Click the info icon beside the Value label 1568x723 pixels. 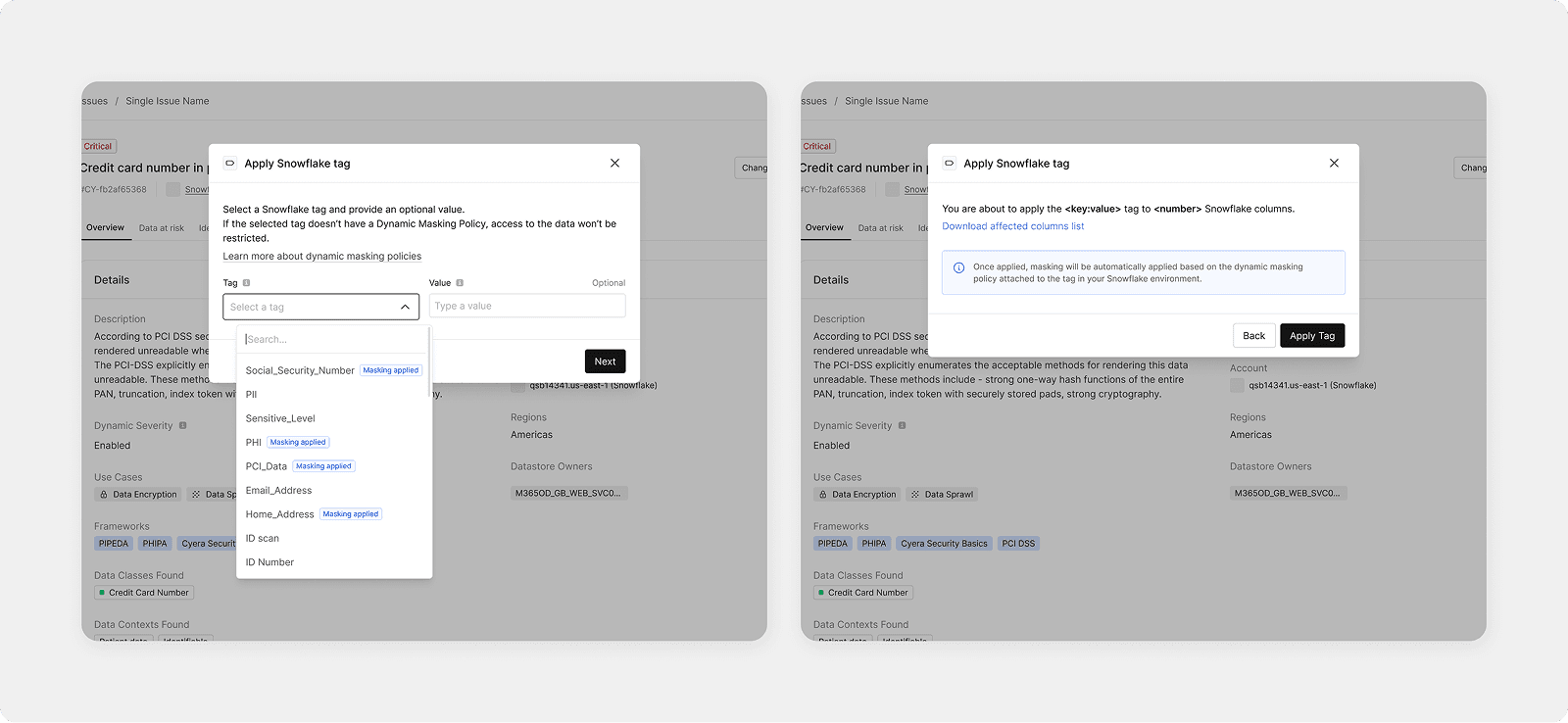click(460, 283)
